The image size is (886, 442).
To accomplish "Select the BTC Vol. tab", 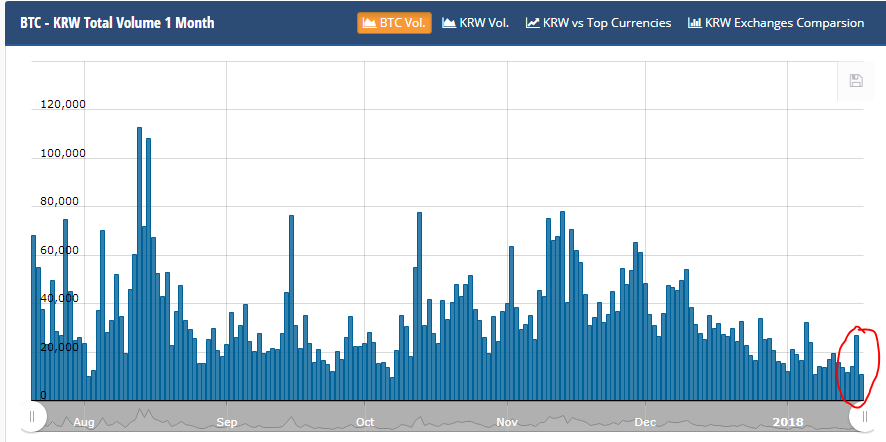I will (394, 23).
